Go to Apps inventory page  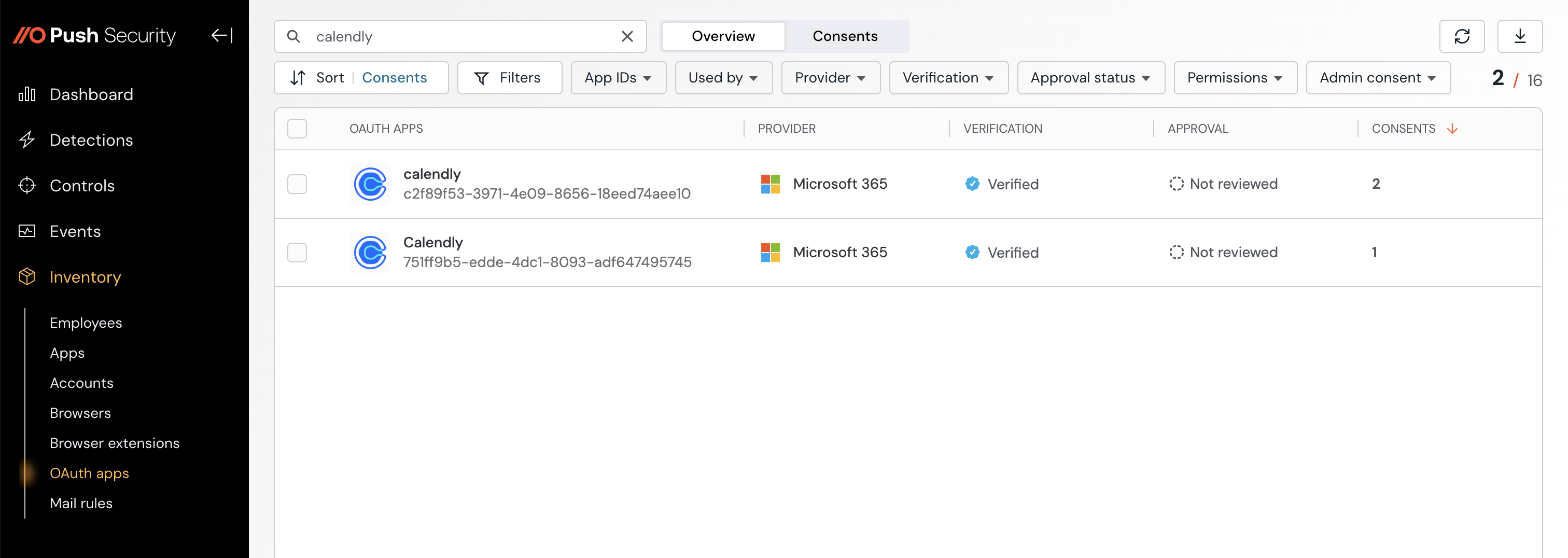[x=67, y=353]
